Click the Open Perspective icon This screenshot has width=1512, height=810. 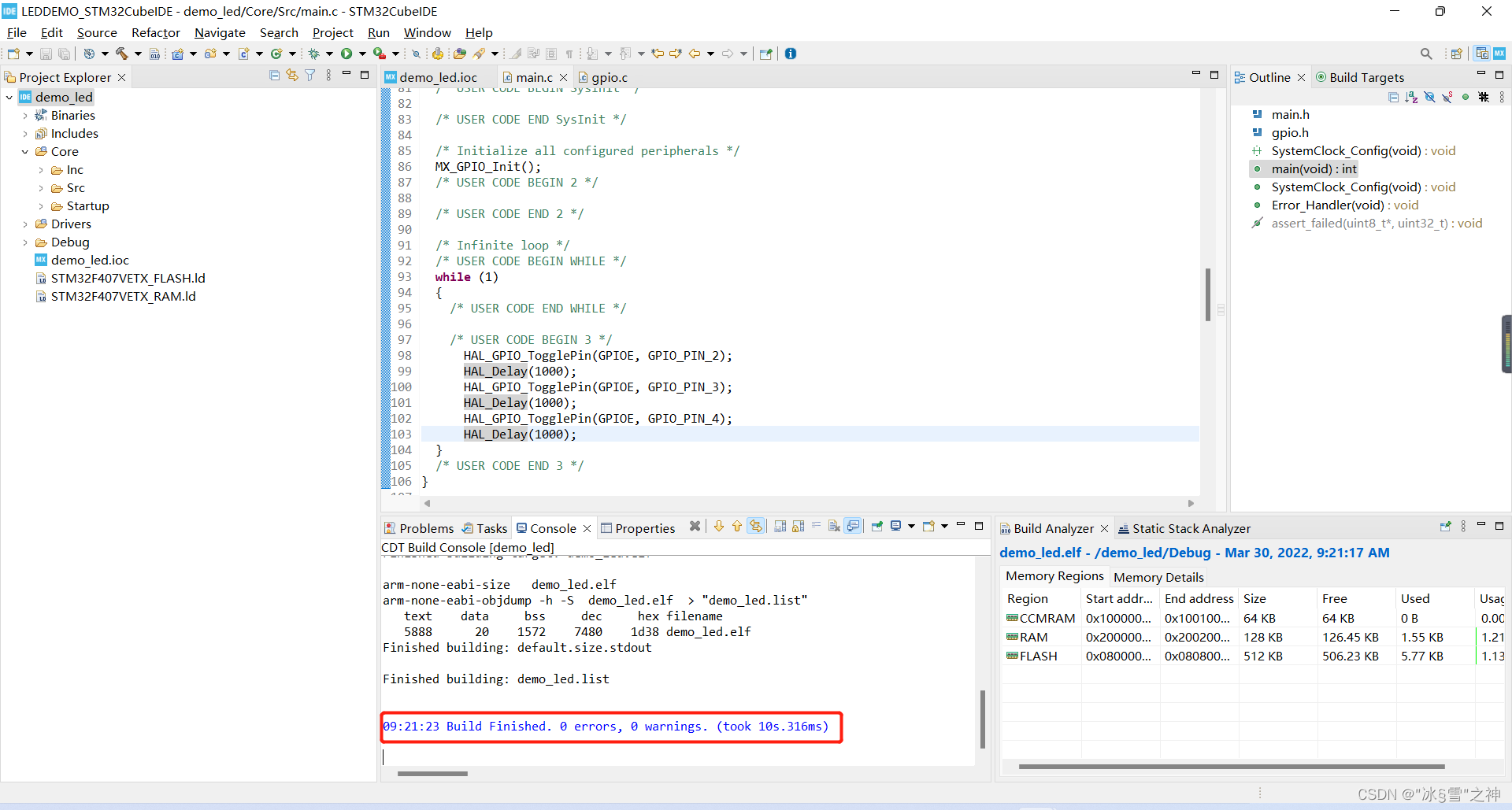[1457, 54]
